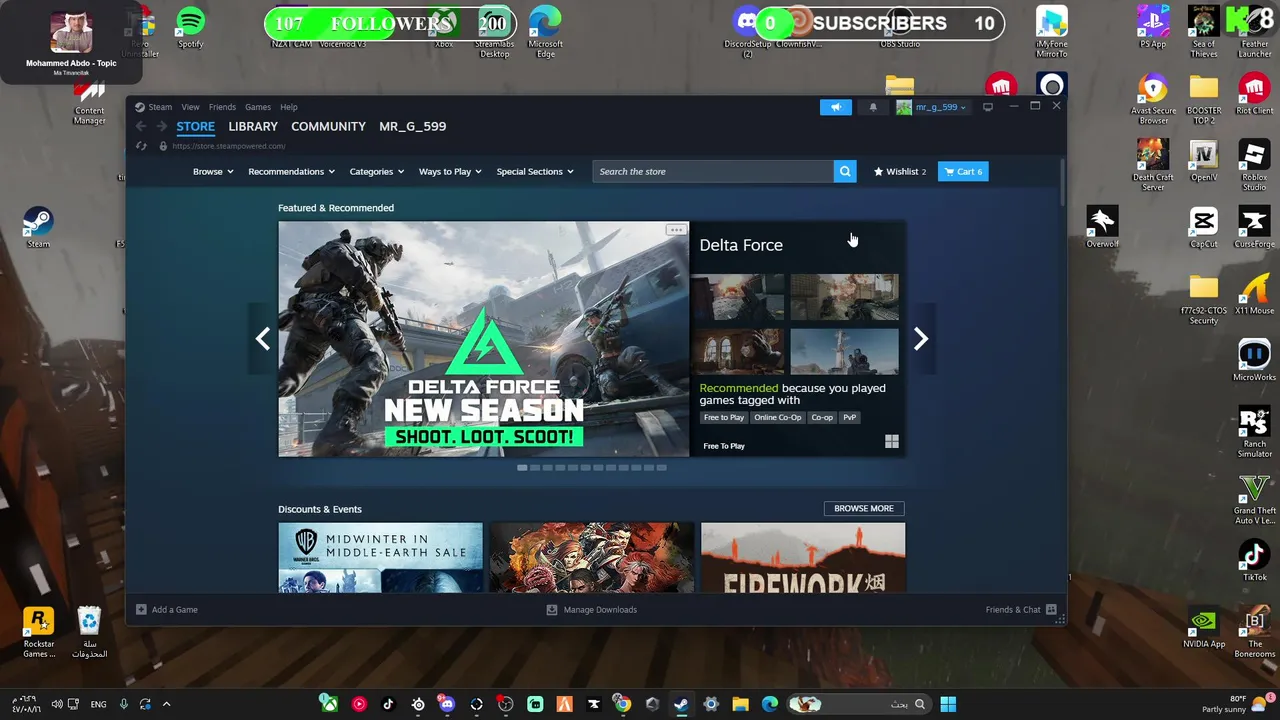The width and height of the screenshot is (1280, 720).
Task: Click the Steam store page scrollbar
Action: [x=1063, y=184]
